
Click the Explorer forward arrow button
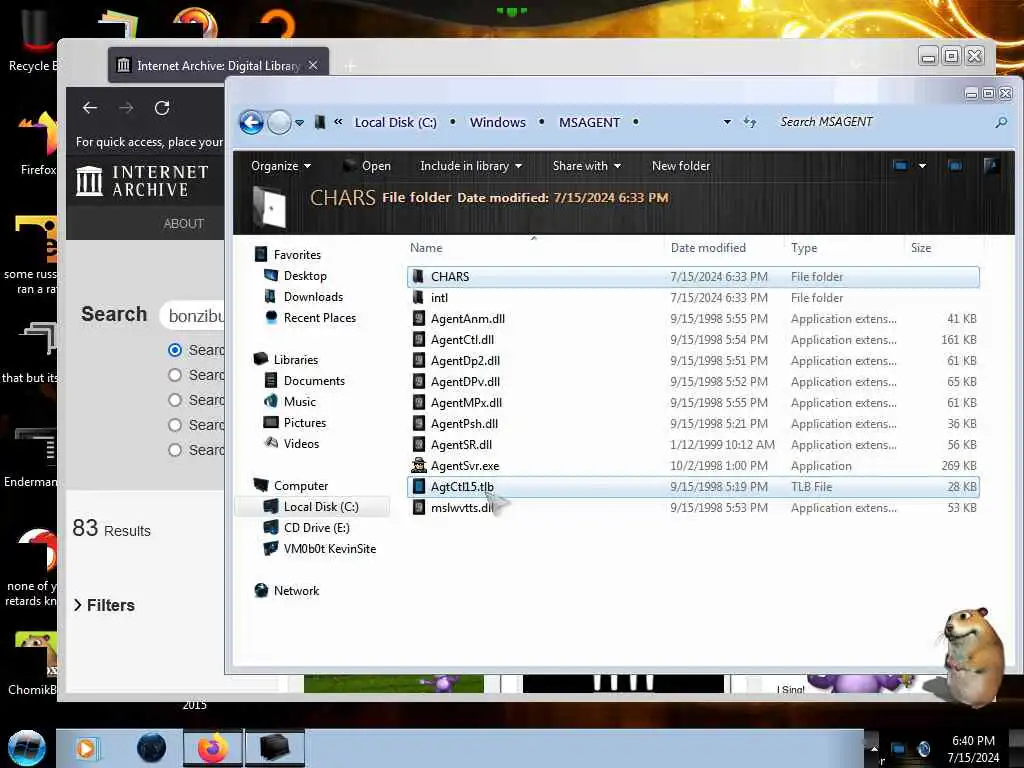click(x=280, y=122)
